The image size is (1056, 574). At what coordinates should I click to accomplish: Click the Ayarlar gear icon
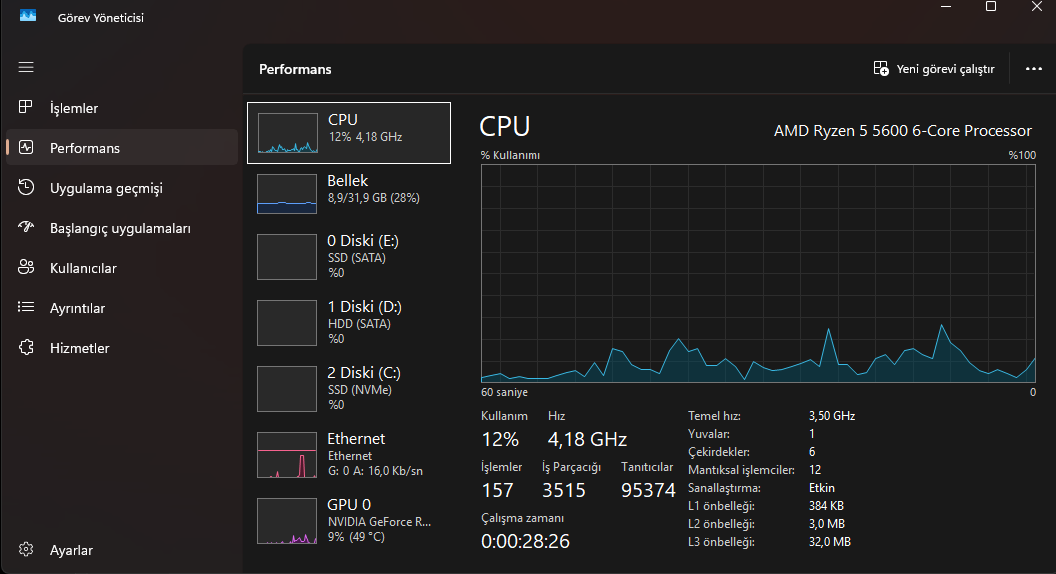pos(26,550)
